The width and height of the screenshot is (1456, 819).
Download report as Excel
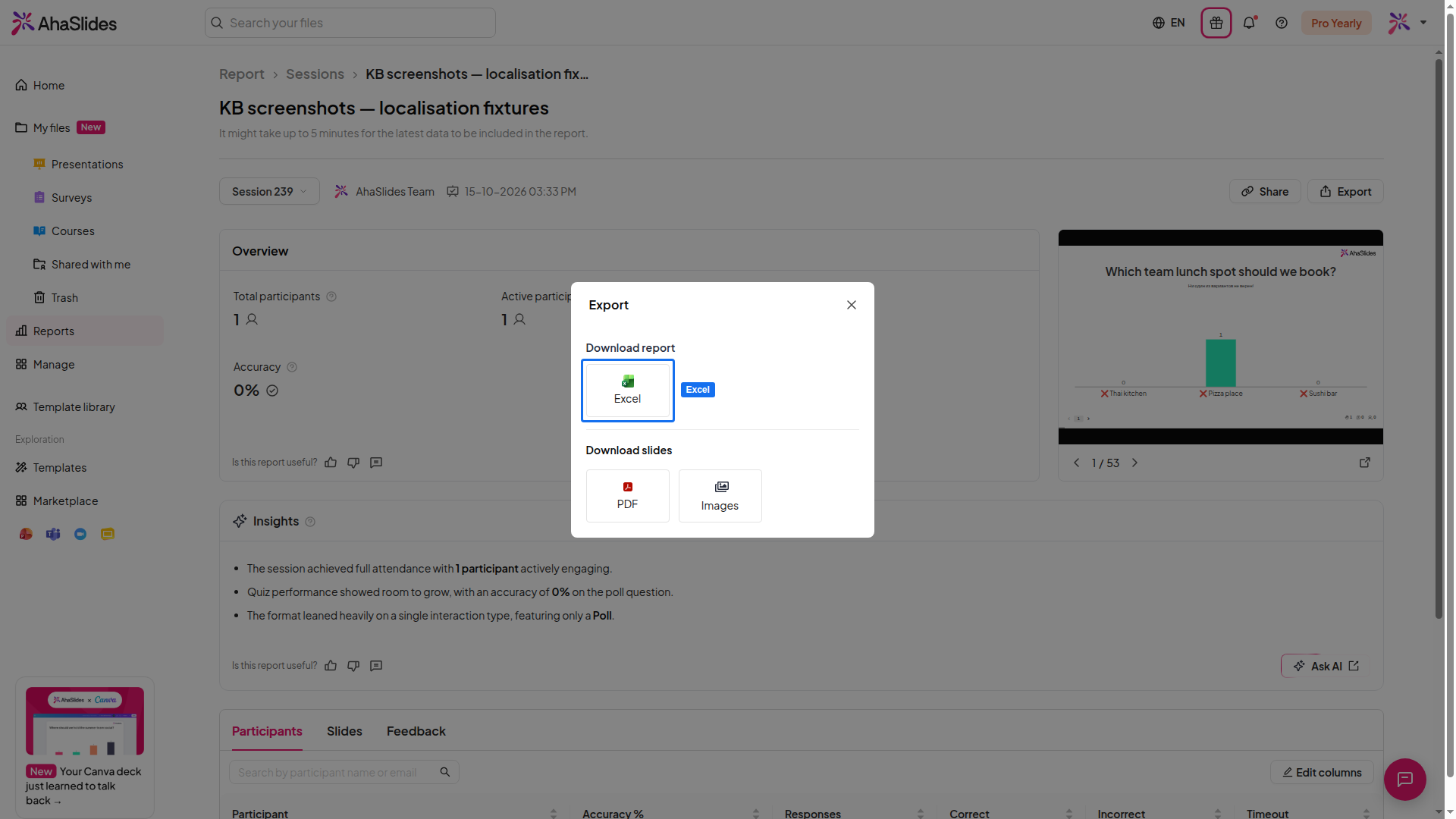point(627,390)
